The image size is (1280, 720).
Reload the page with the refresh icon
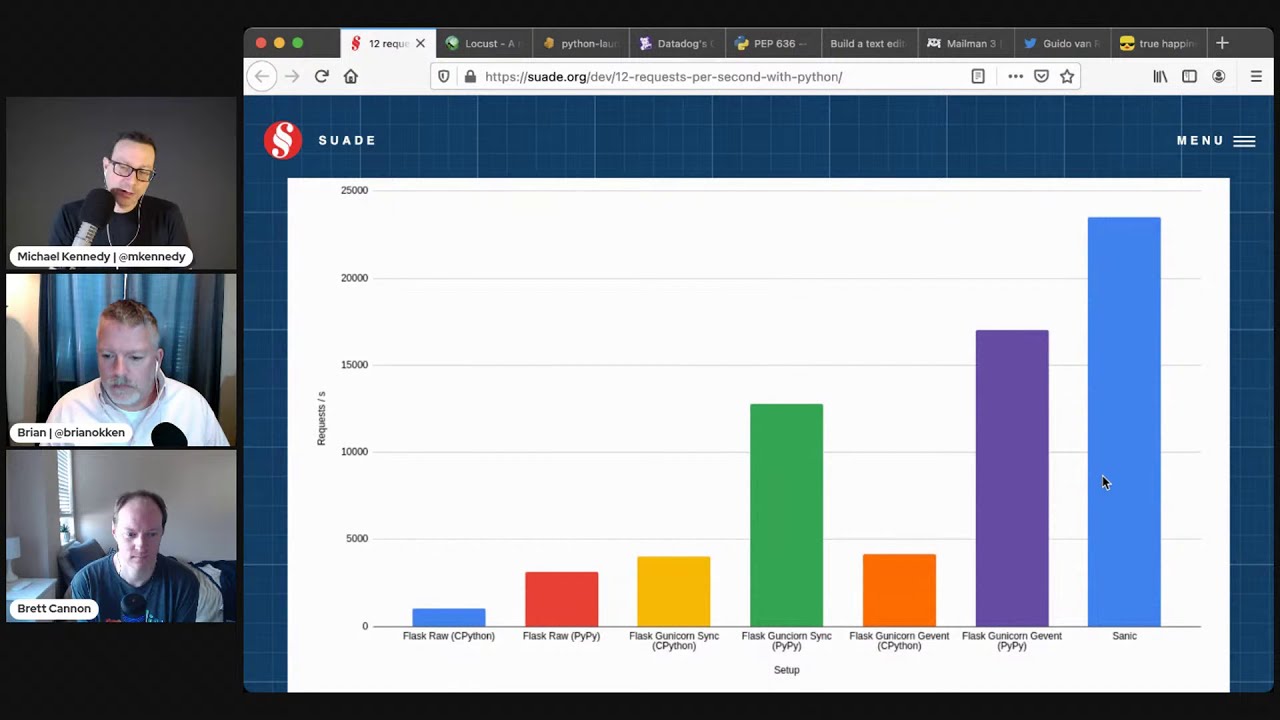322,76
